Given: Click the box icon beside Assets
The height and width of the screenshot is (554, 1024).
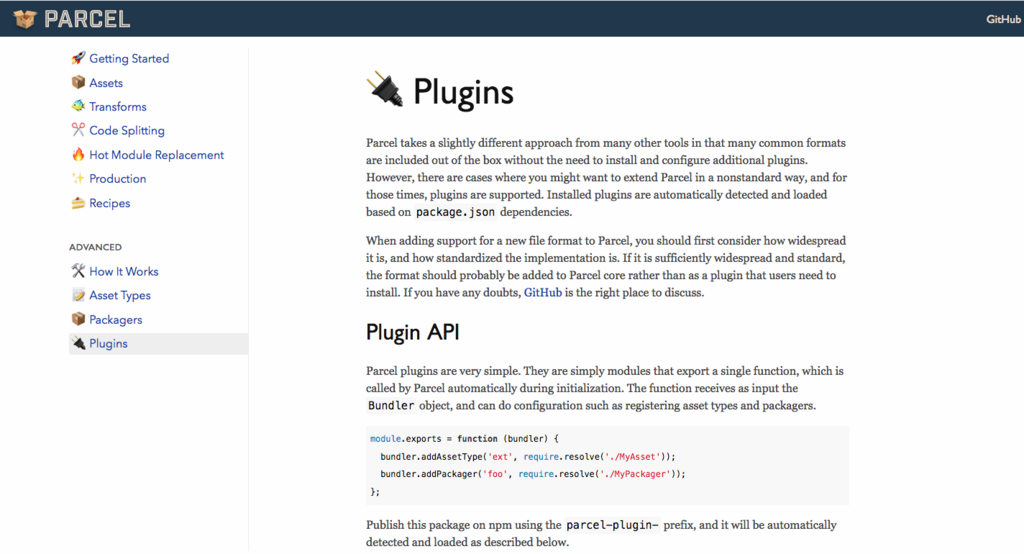Looking at the screenshot, I should pos(78,82).
